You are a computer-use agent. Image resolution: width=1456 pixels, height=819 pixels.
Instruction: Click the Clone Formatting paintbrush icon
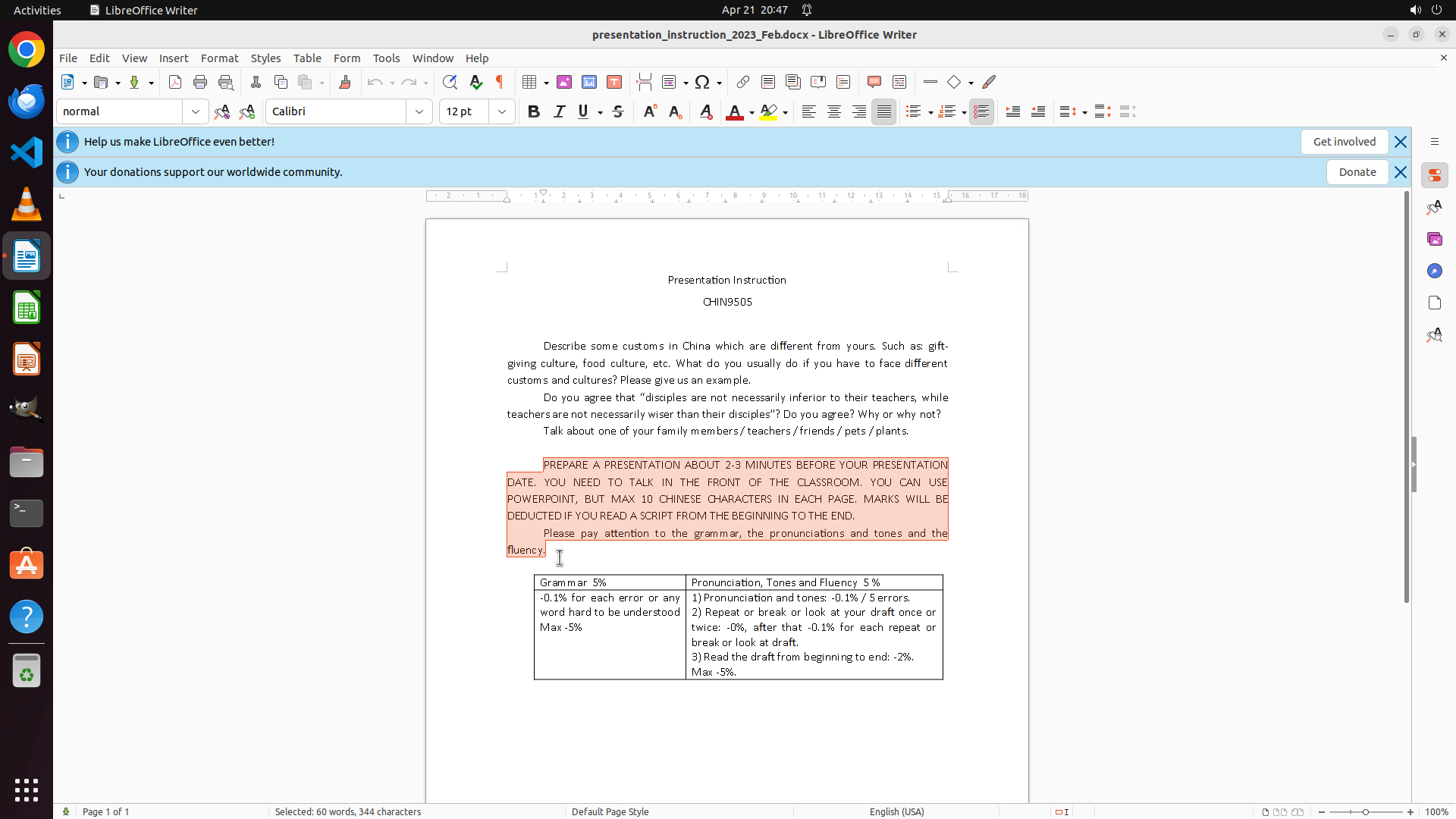tap(345, 82)
